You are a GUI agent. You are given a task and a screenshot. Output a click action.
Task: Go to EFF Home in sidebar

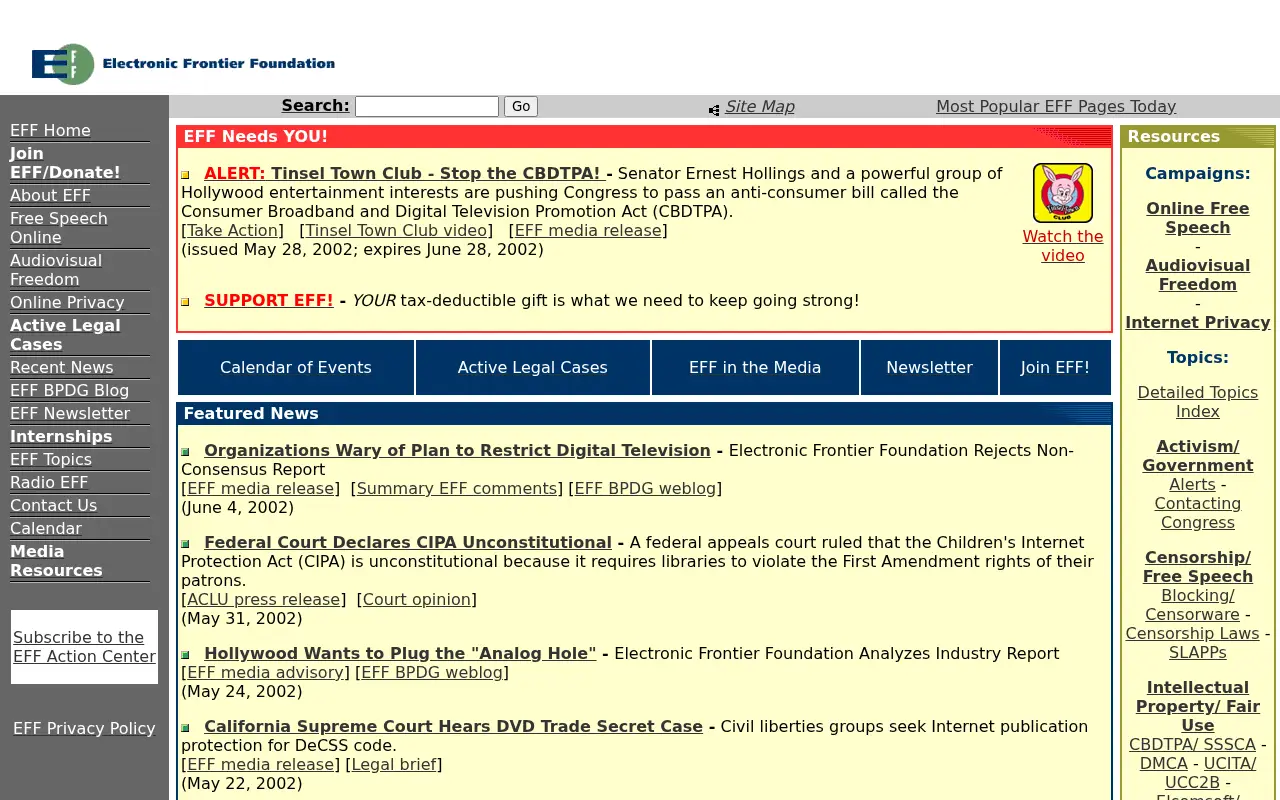coord(50,130)
